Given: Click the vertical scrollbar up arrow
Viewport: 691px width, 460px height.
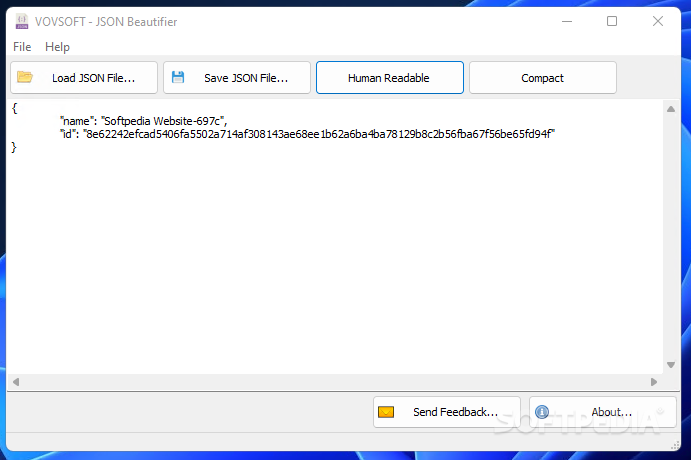Looking at the screenshot, I should pos(671,109).
